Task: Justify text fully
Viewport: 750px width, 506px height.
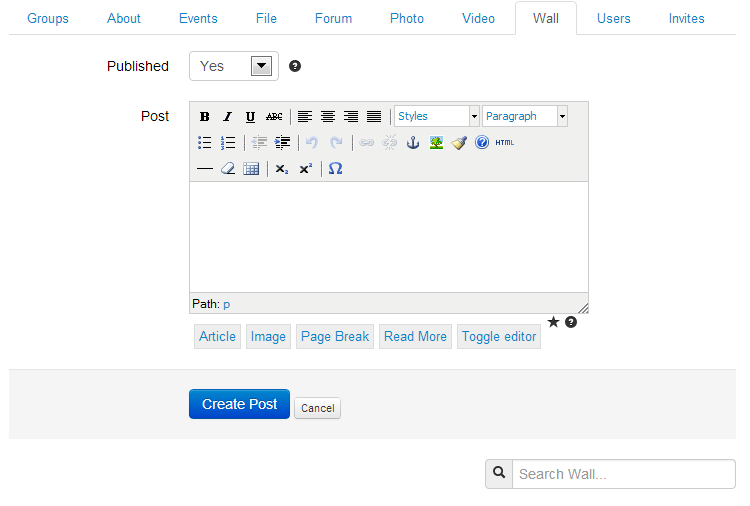Action: pyautogui.click(x=374, y=116)
